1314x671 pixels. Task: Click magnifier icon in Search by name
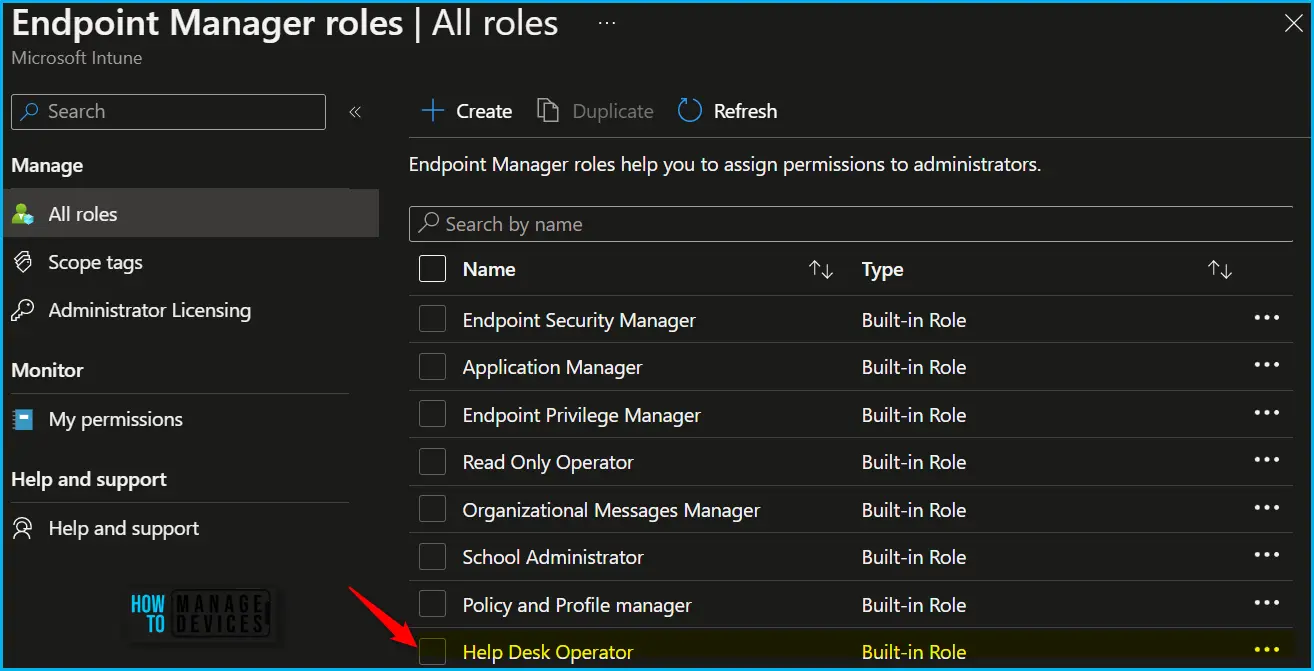pyautogui.click(x=429, y=223)
